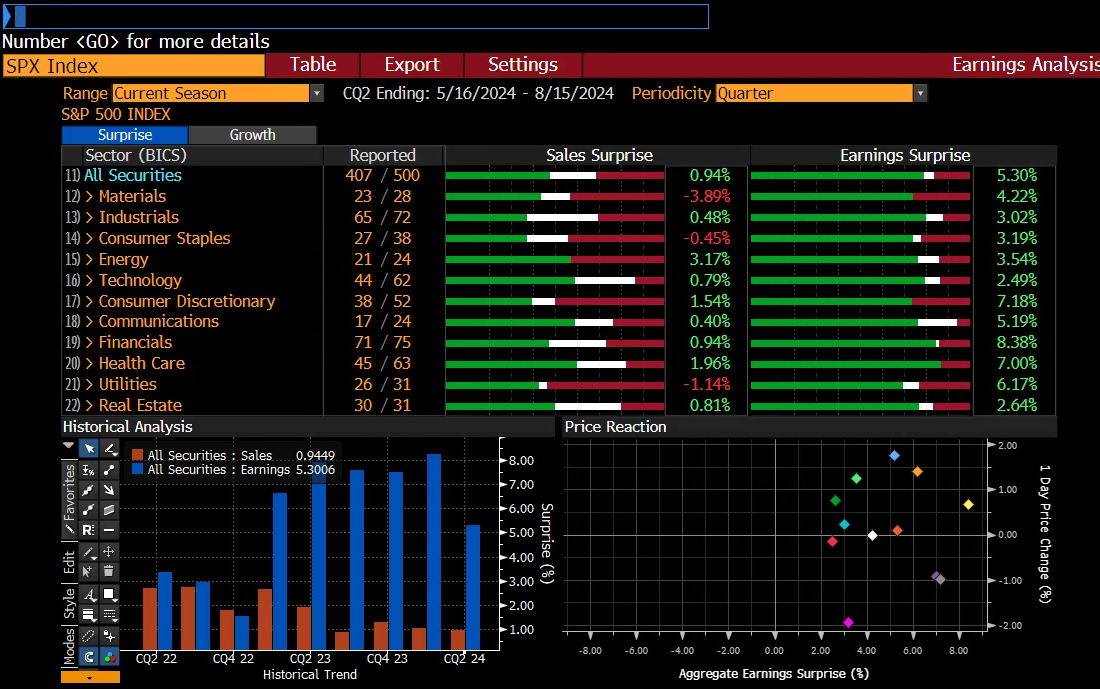Toggle the lock crosshair mode
1100x689 pixels.
click(109, 636)
